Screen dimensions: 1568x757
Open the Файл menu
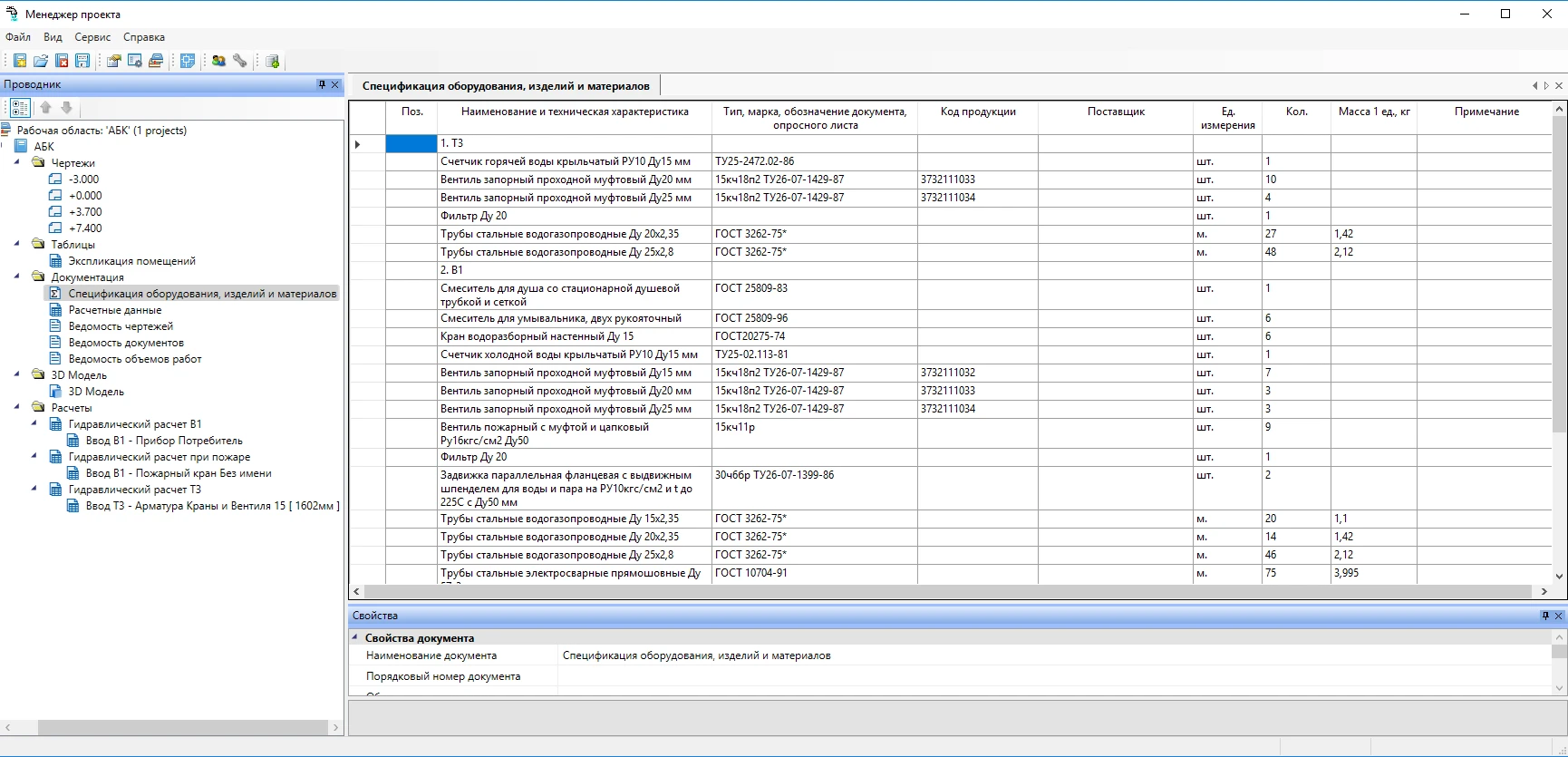pyautogui.click(x=18, y=37)
